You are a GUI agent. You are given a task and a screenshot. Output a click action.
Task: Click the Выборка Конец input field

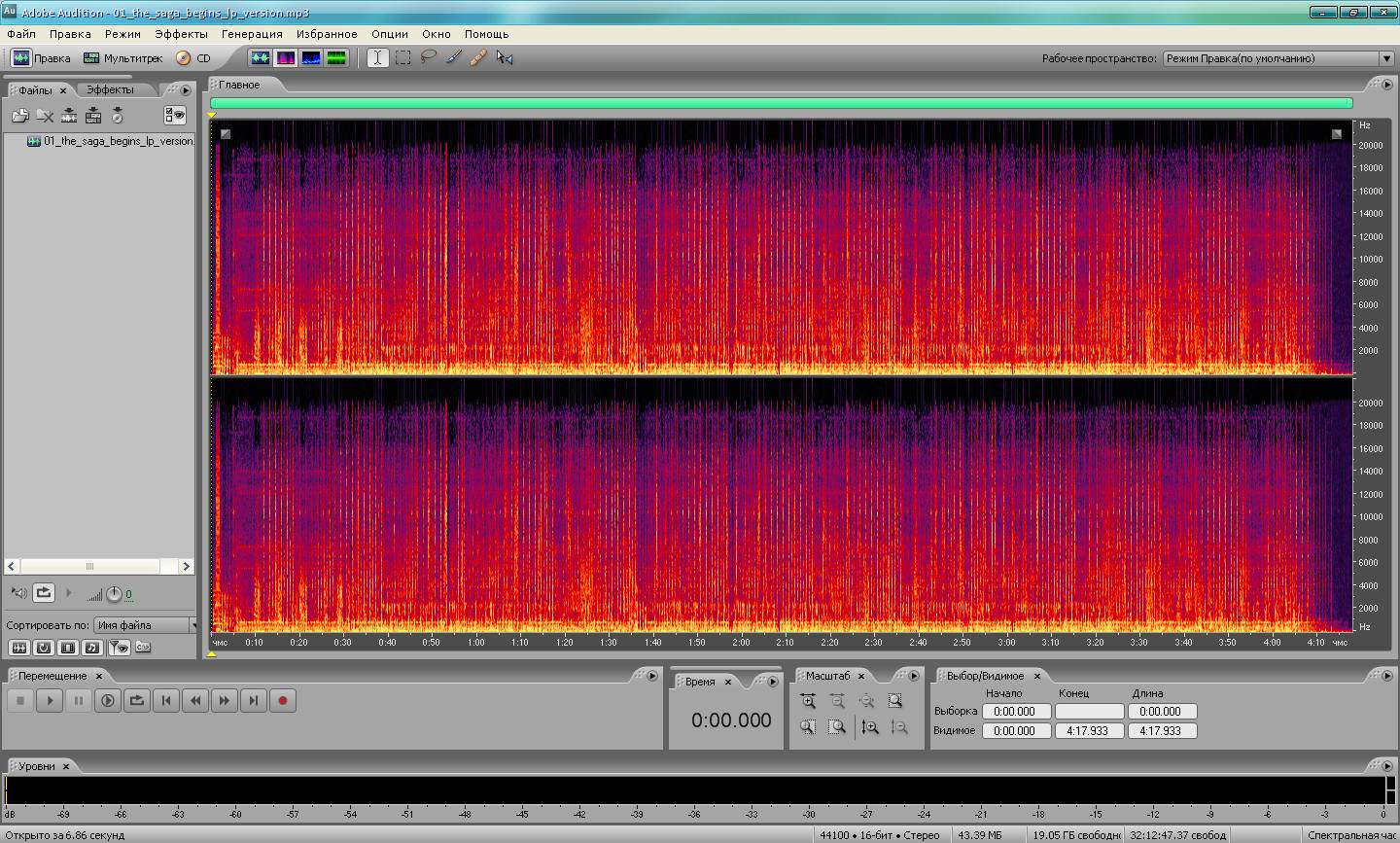pos(1089,712)
